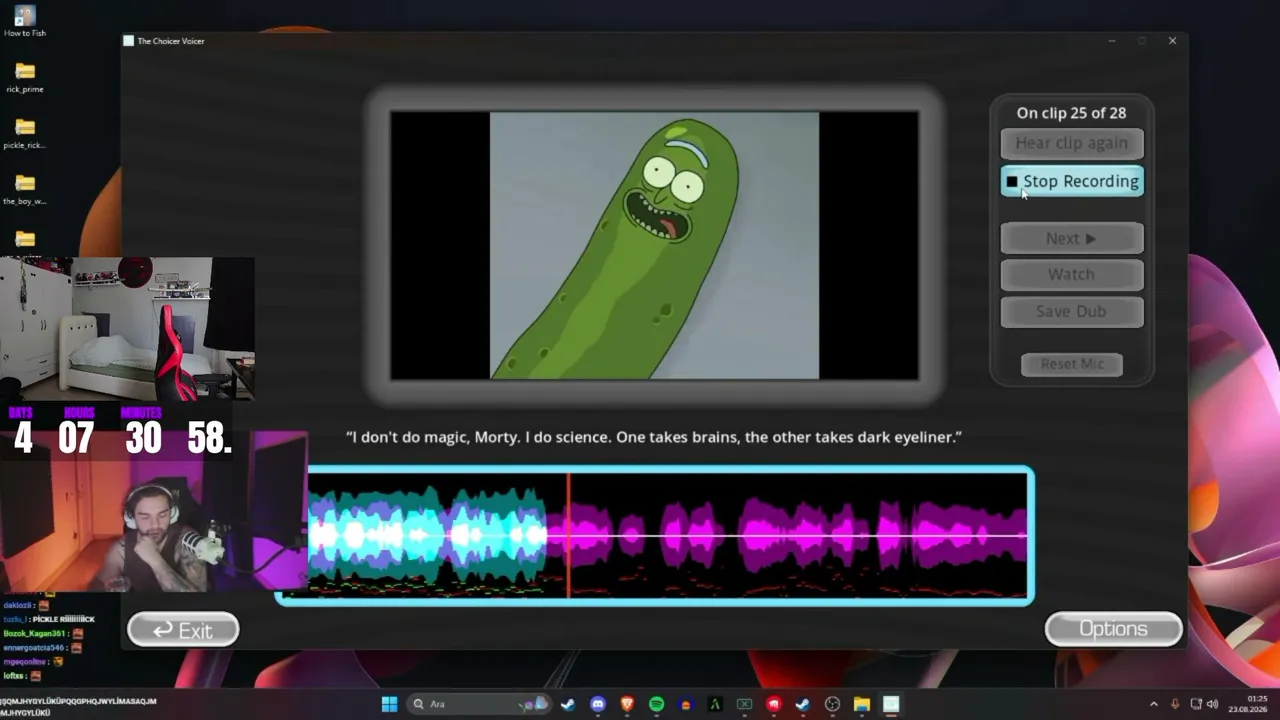
Task: Click the green icon on the taskbar
Action: click(x=715, y=704)
